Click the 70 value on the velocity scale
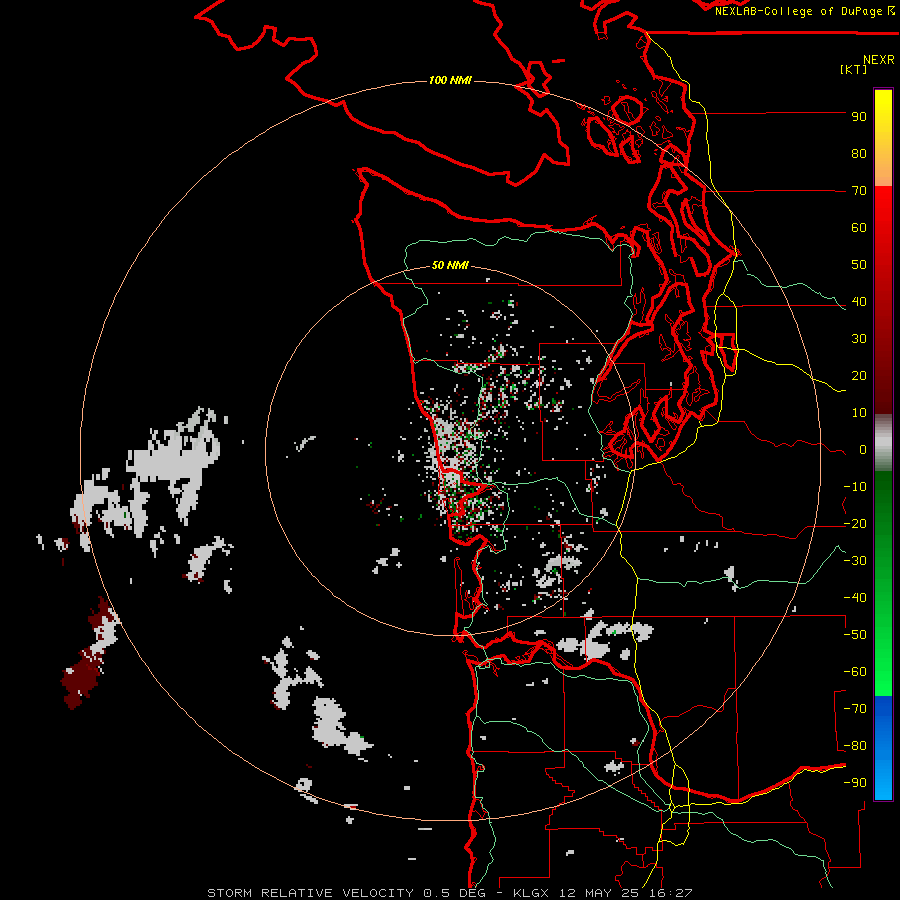This screenshot has width=900, height=900. coord(859,191)
